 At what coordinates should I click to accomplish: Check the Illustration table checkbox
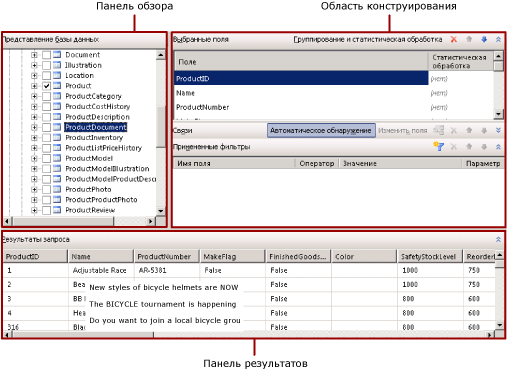click(x=46, y=65)
